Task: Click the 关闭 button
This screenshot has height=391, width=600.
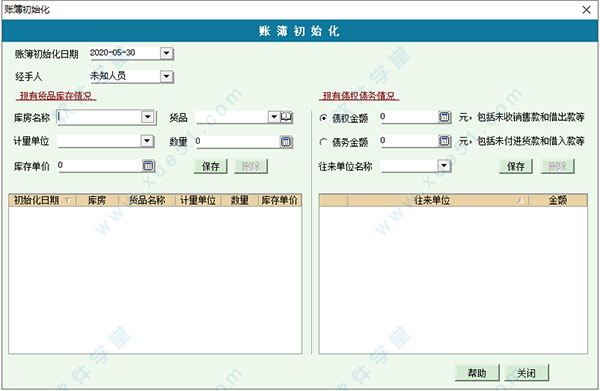Action: click(x=527, y=373)
